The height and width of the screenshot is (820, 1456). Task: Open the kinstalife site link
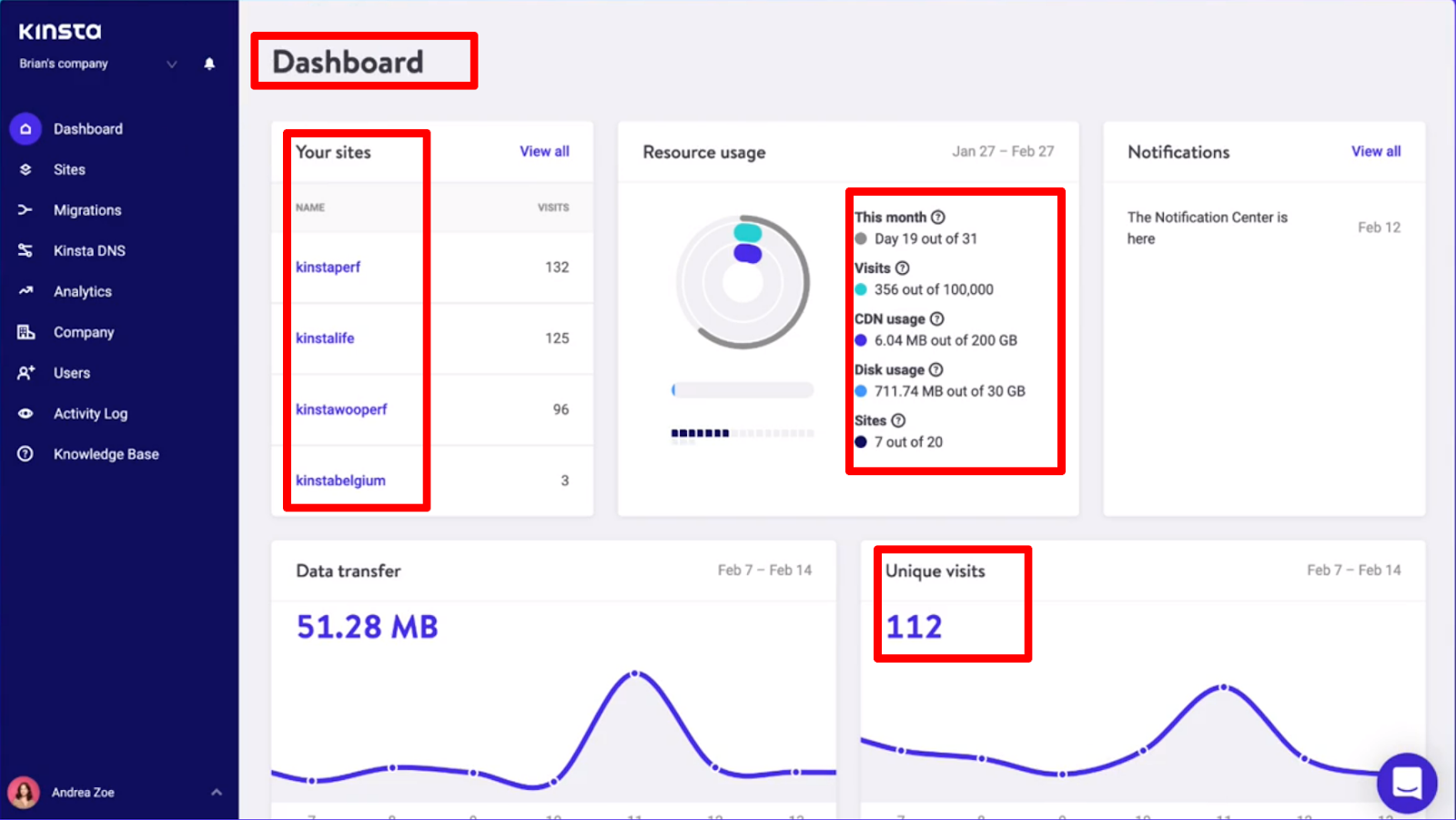325,339
